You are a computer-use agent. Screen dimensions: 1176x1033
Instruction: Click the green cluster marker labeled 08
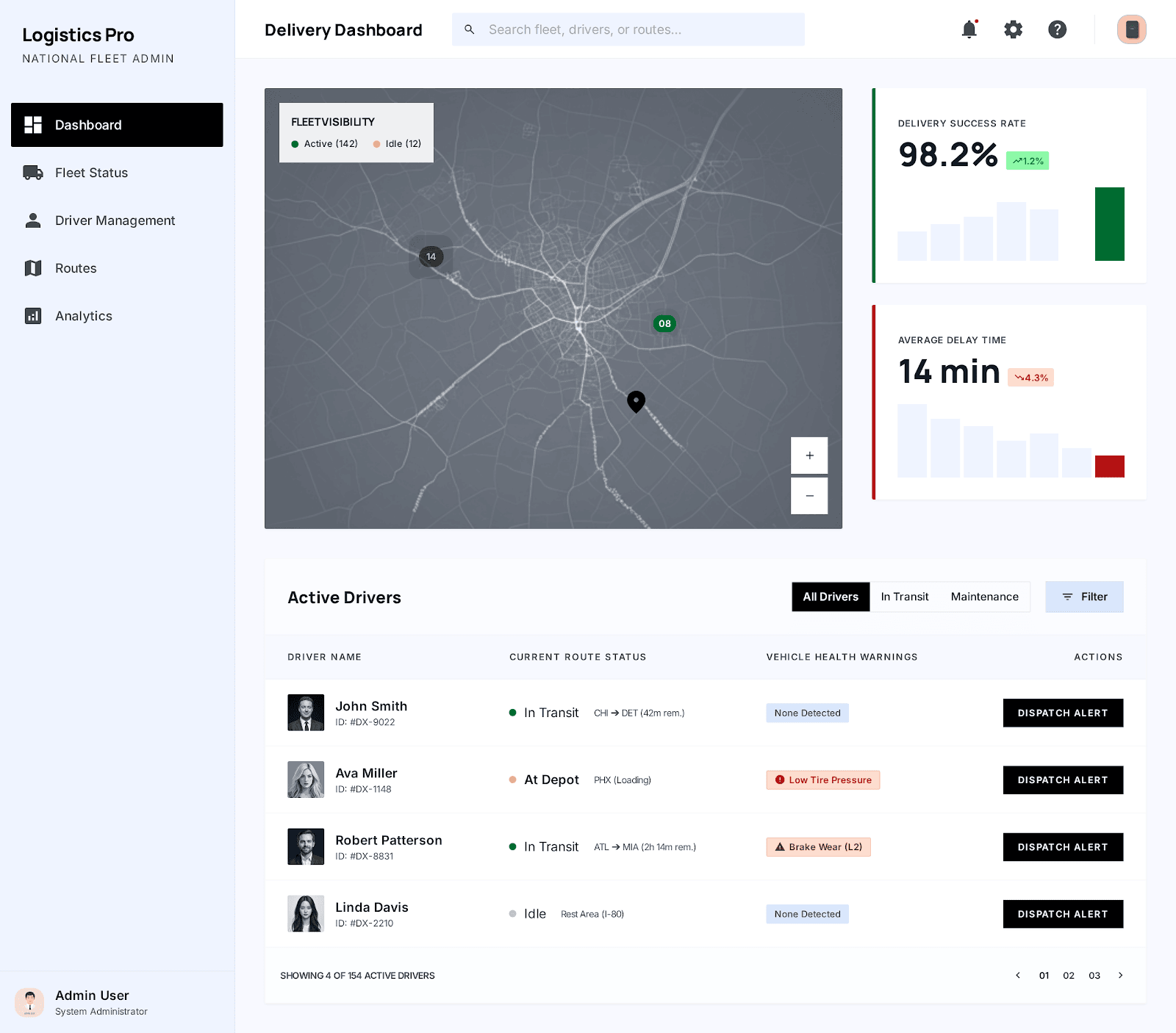coord(664,323)
